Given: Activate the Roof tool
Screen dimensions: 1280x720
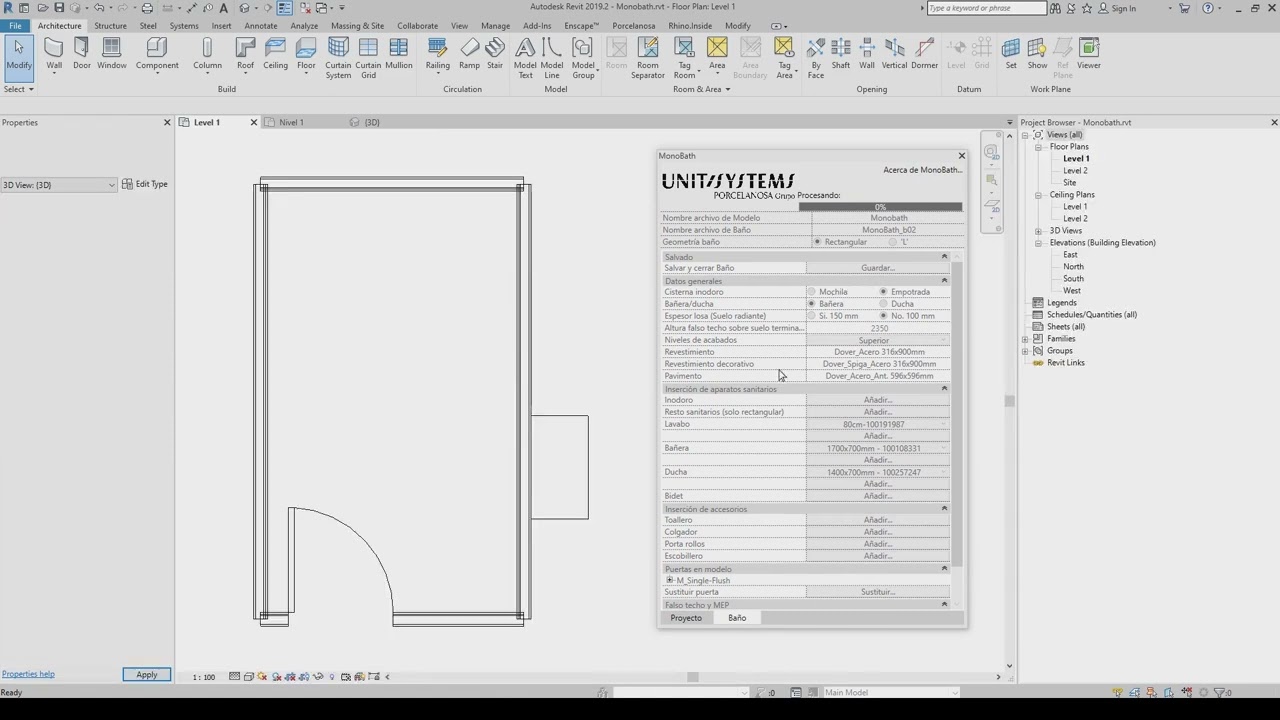Looking at the screenshot, I should pyautogui.click(x=245, y=54).
